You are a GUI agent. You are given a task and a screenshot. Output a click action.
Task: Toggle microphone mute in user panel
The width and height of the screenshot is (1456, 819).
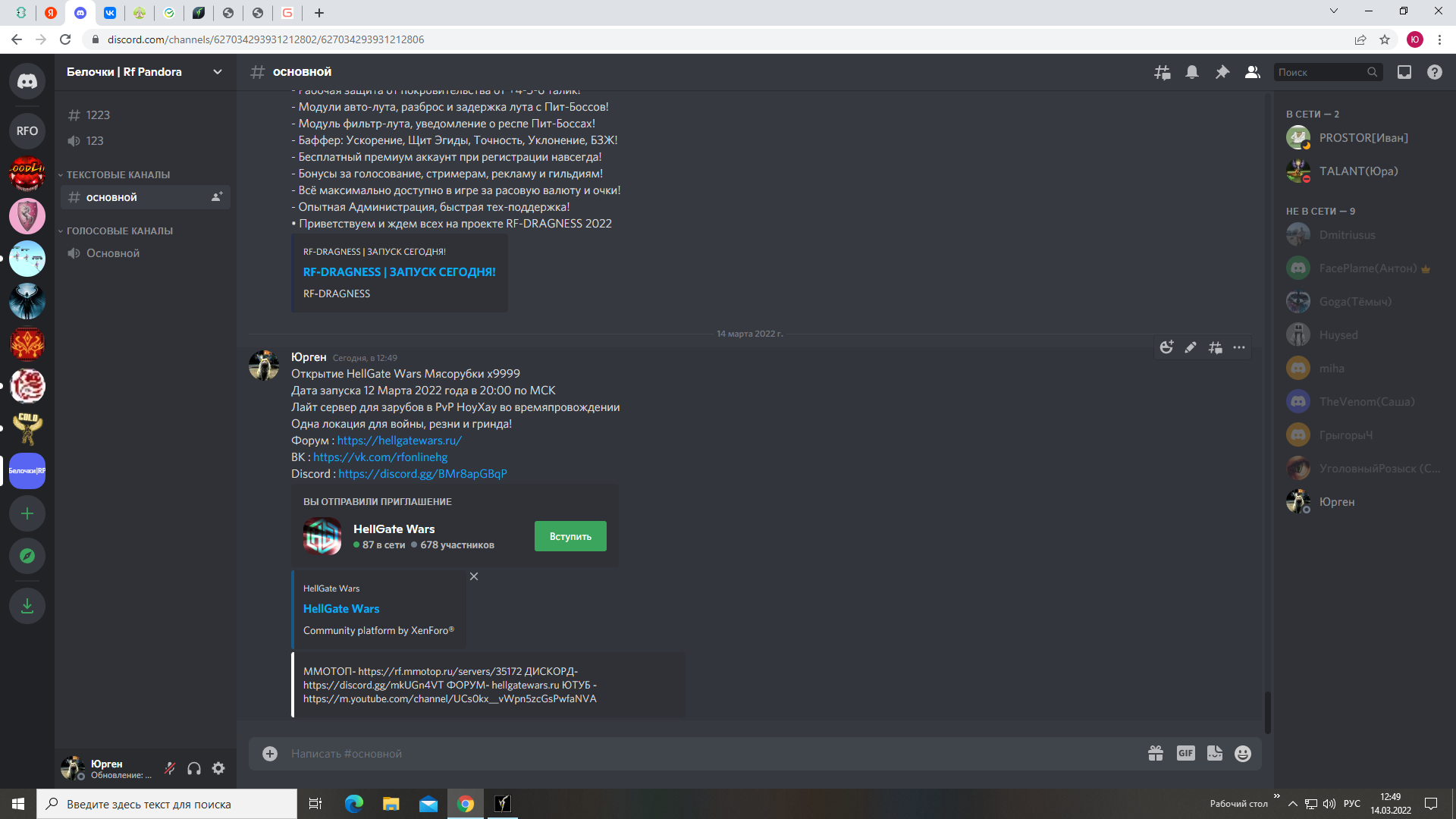pos(170,768)
